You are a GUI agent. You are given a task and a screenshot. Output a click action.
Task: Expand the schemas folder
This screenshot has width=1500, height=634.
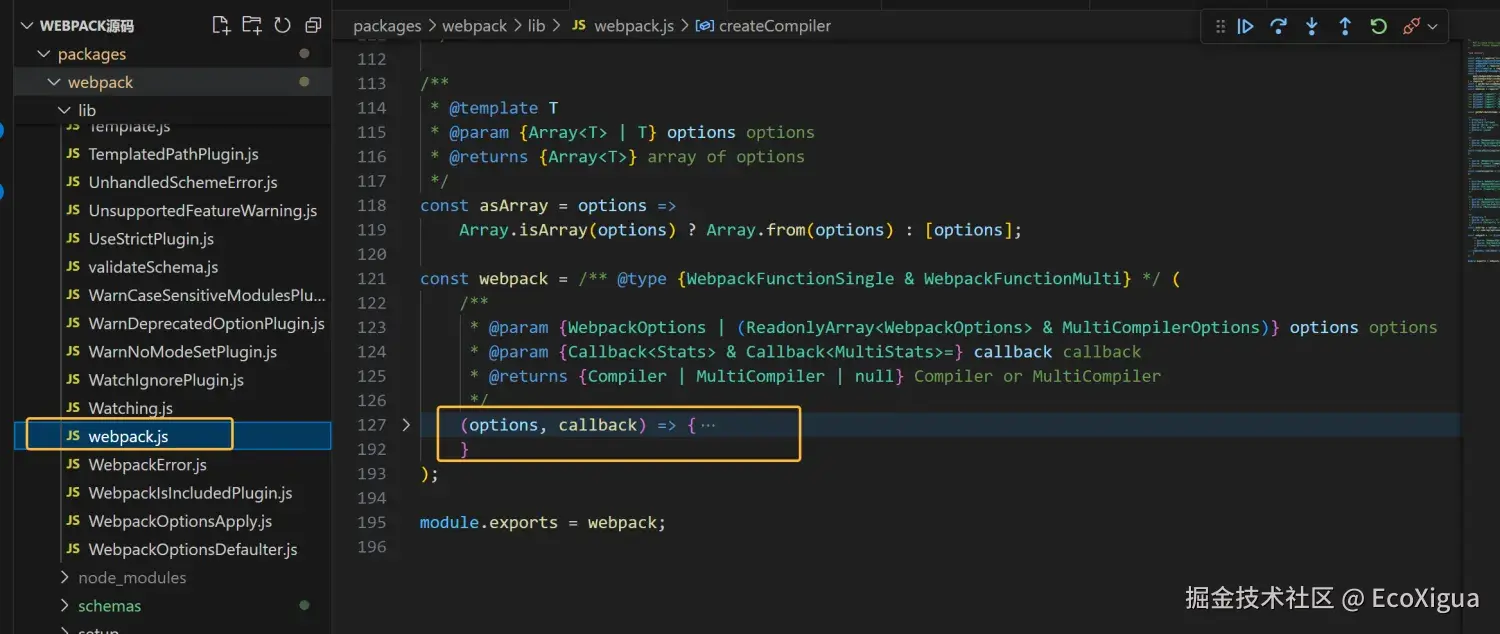pos(65,606)
